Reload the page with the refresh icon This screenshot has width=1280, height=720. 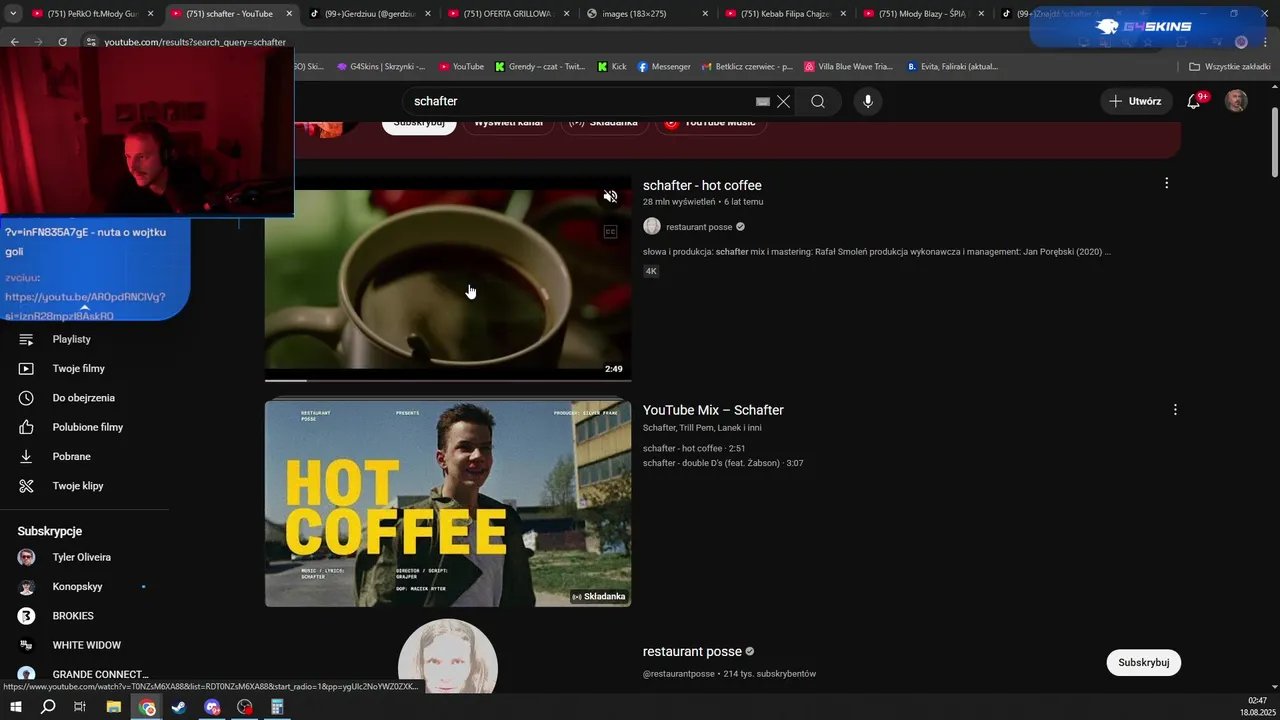coord(63,42)
